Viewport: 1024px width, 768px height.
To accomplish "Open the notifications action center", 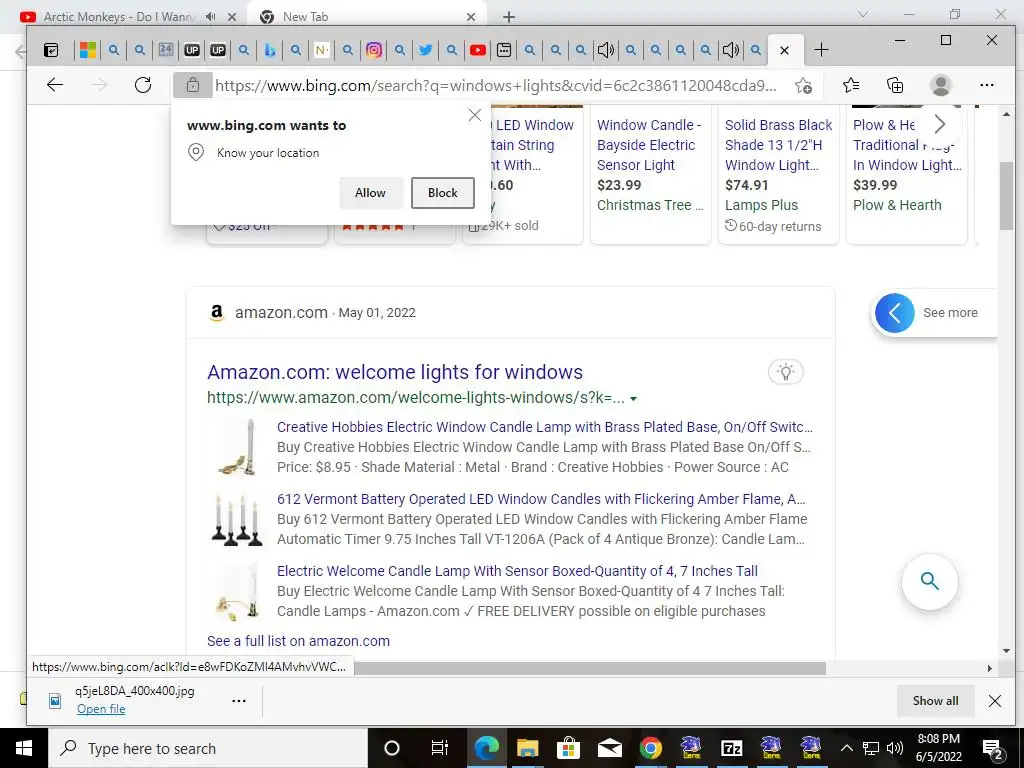I will 993,748.
